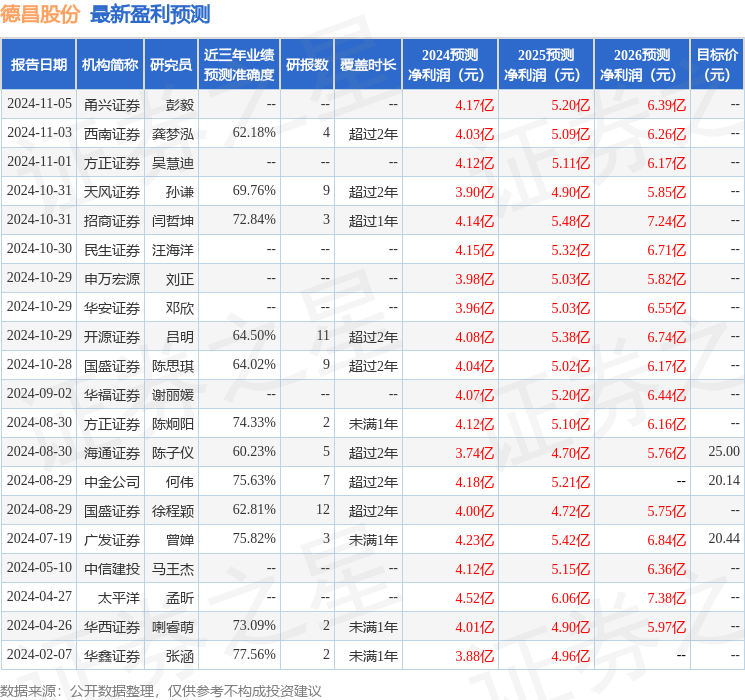745x700 pixels.
Task: Select the 报告日期 column header
Action: pyautogui.click(x=39, y=65)
